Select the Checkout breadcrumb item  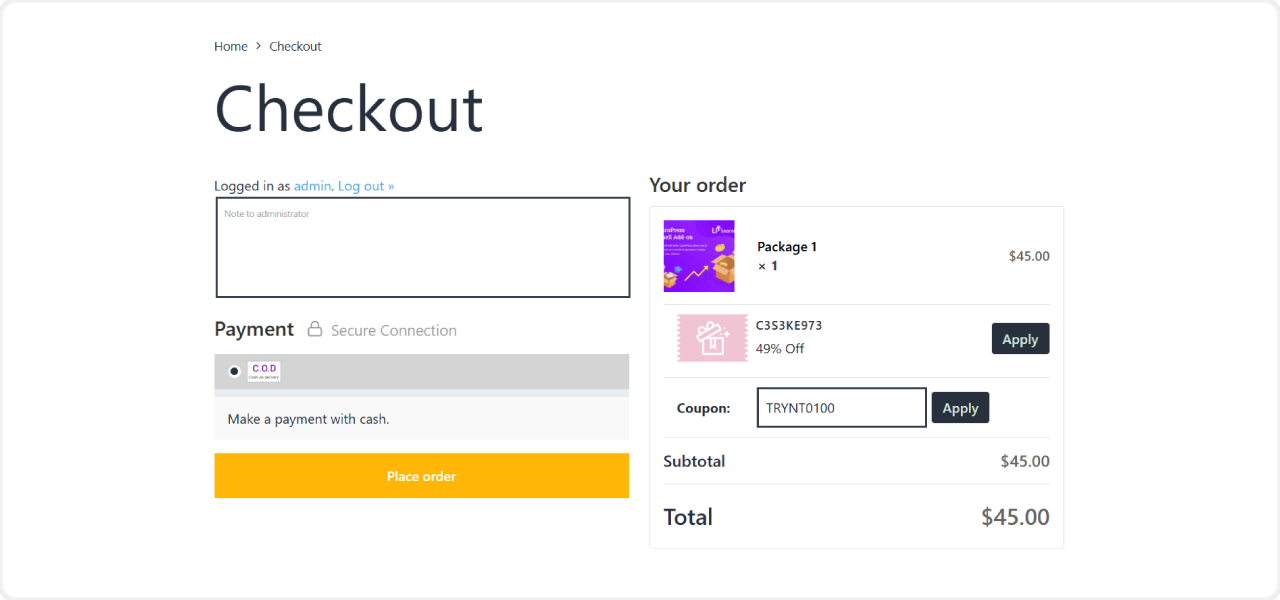[295, 46]
